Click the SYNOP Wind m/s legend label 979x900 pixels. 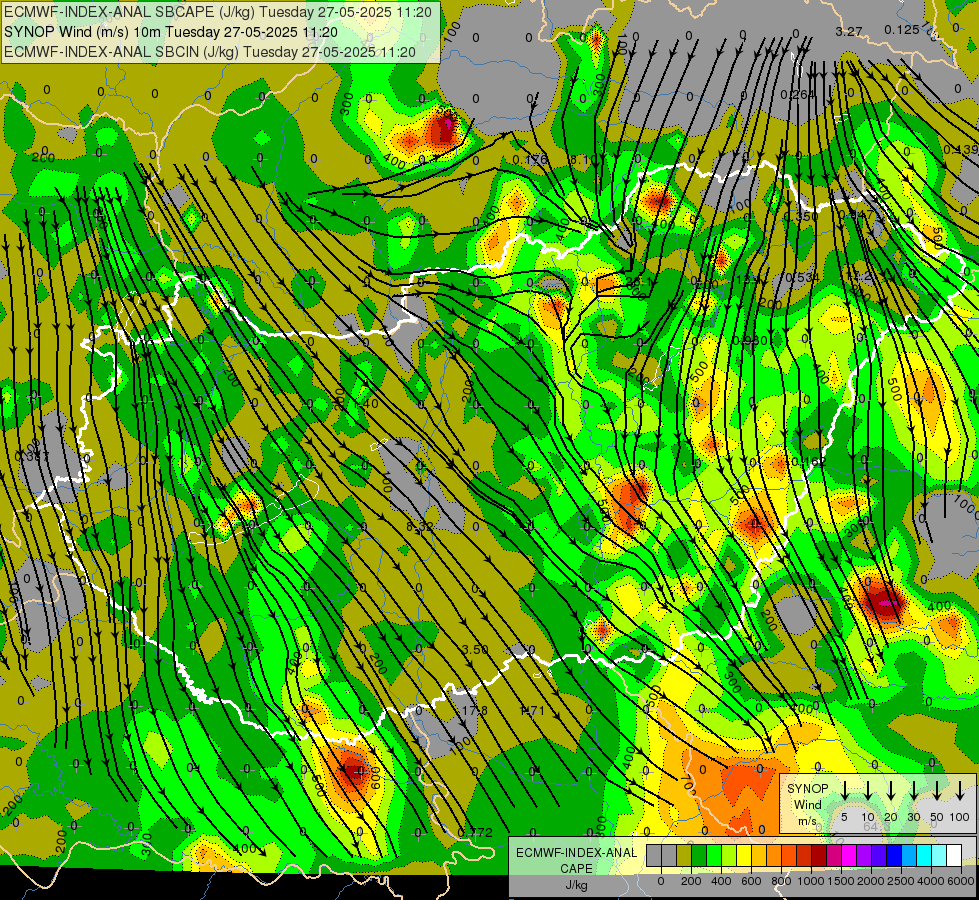click(x=808, y=804)
